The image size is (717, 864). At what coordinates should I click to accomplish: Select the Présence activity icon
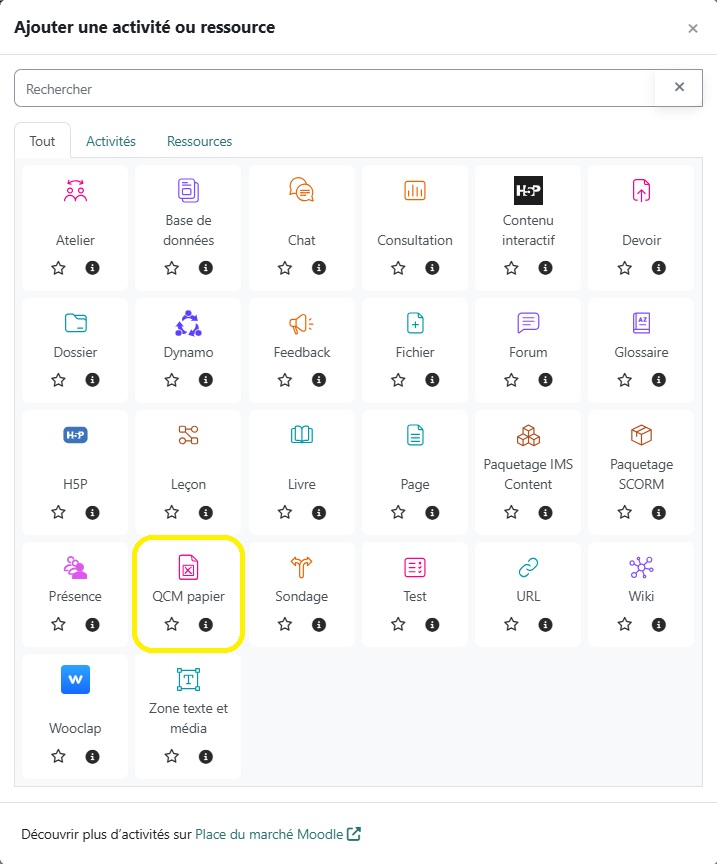(x=76, y=568)
